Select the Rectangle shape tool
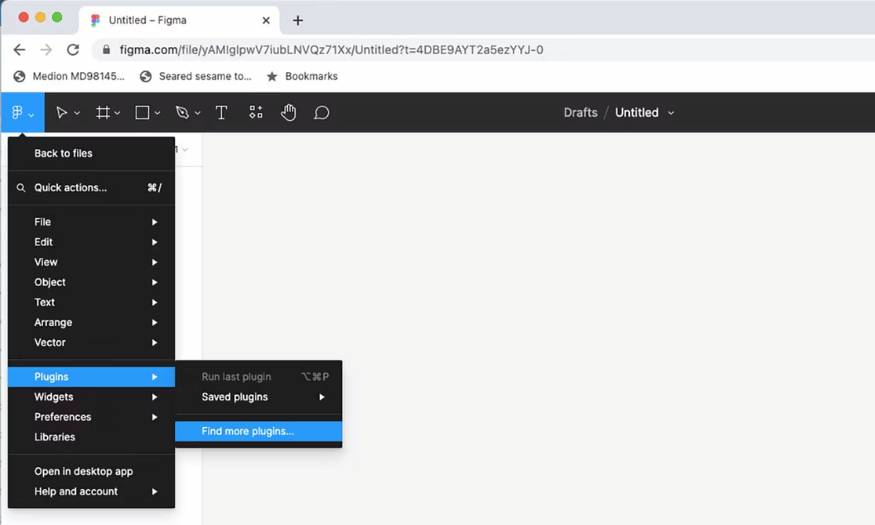875x525 pixels. point(142,113)
